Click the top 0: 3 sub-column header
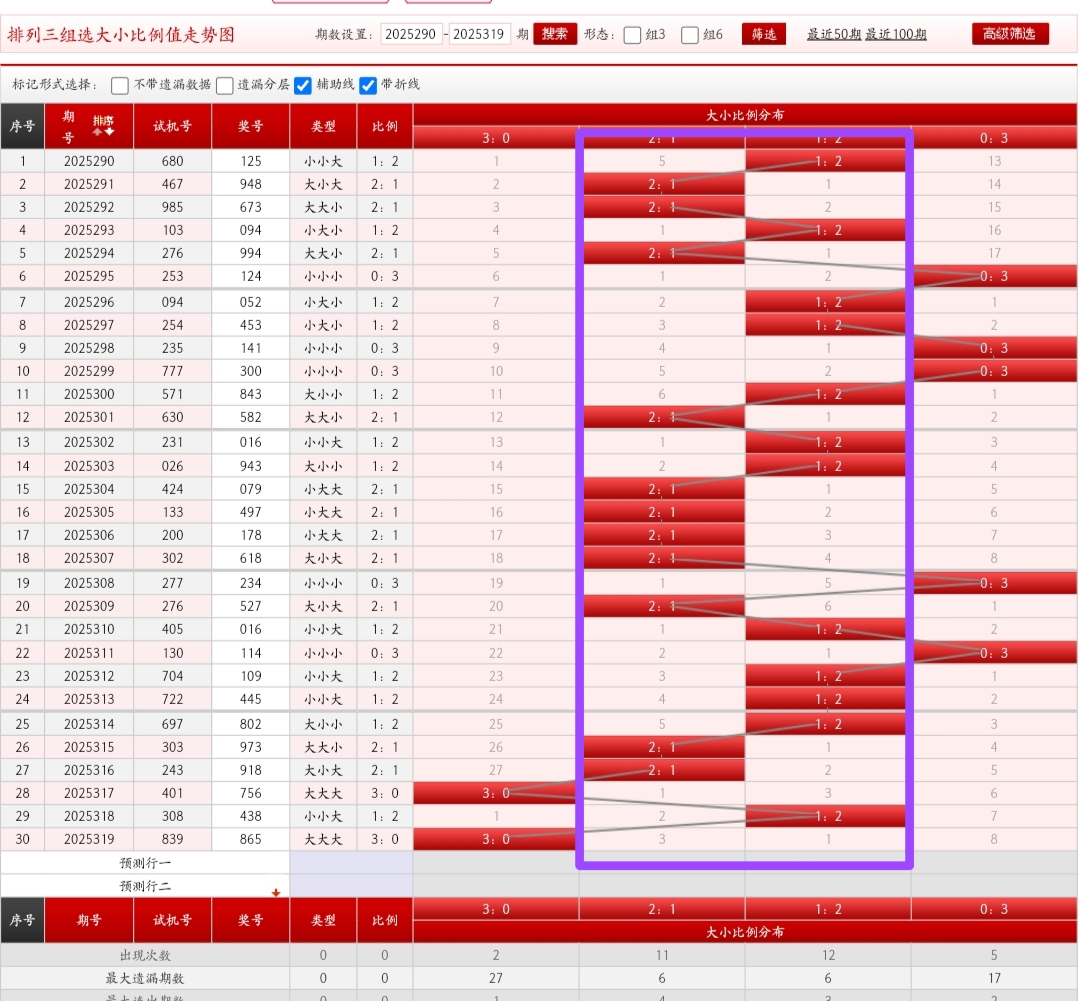The height and width of the screenshot is (1001, 1080). click(994, 138)
